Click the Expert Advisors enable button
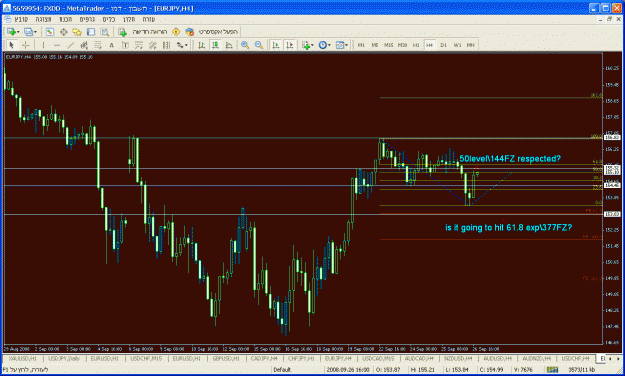Screen dimensions: 625x376 coord(212,31)
